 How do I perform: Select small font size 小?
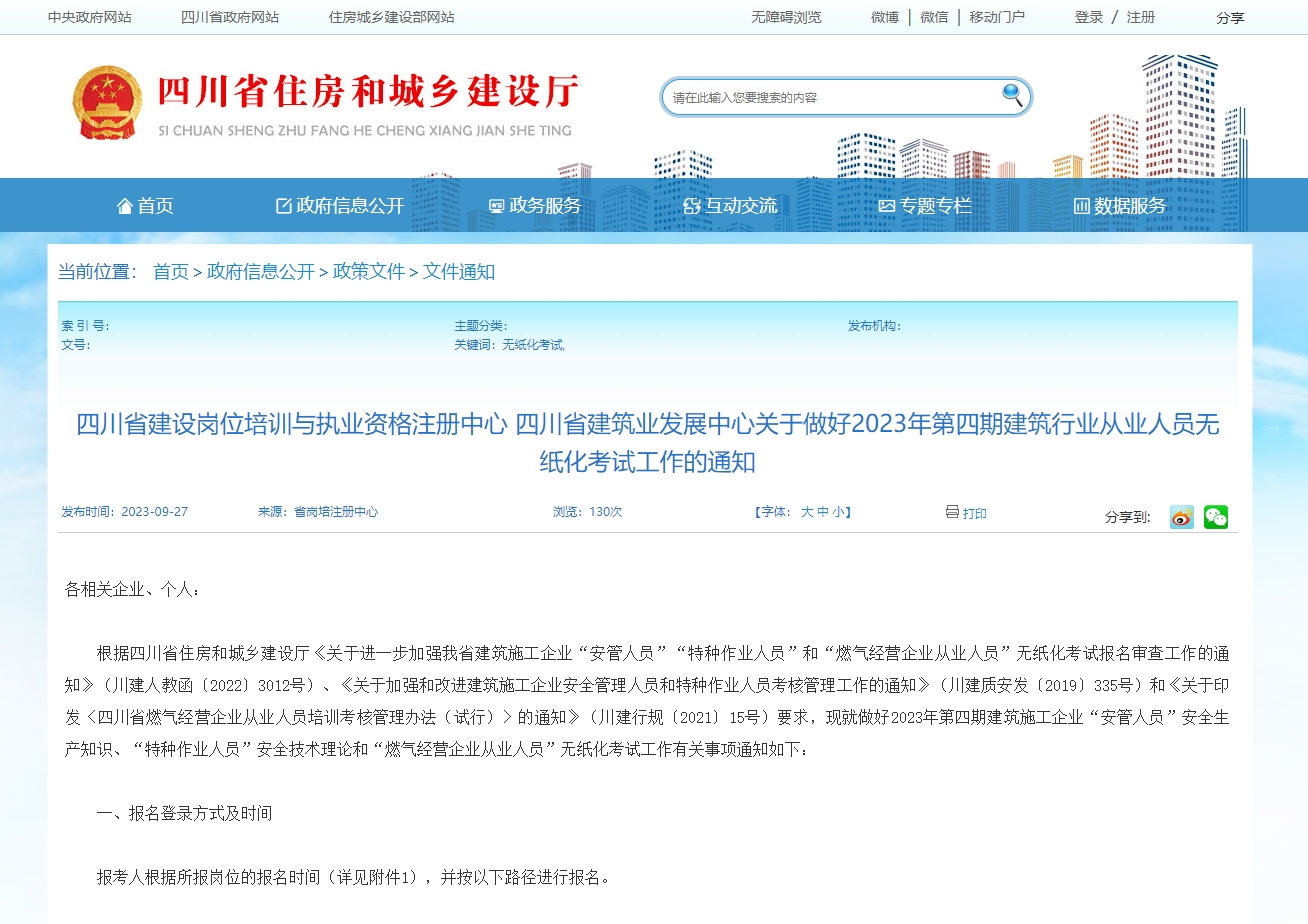841,512
